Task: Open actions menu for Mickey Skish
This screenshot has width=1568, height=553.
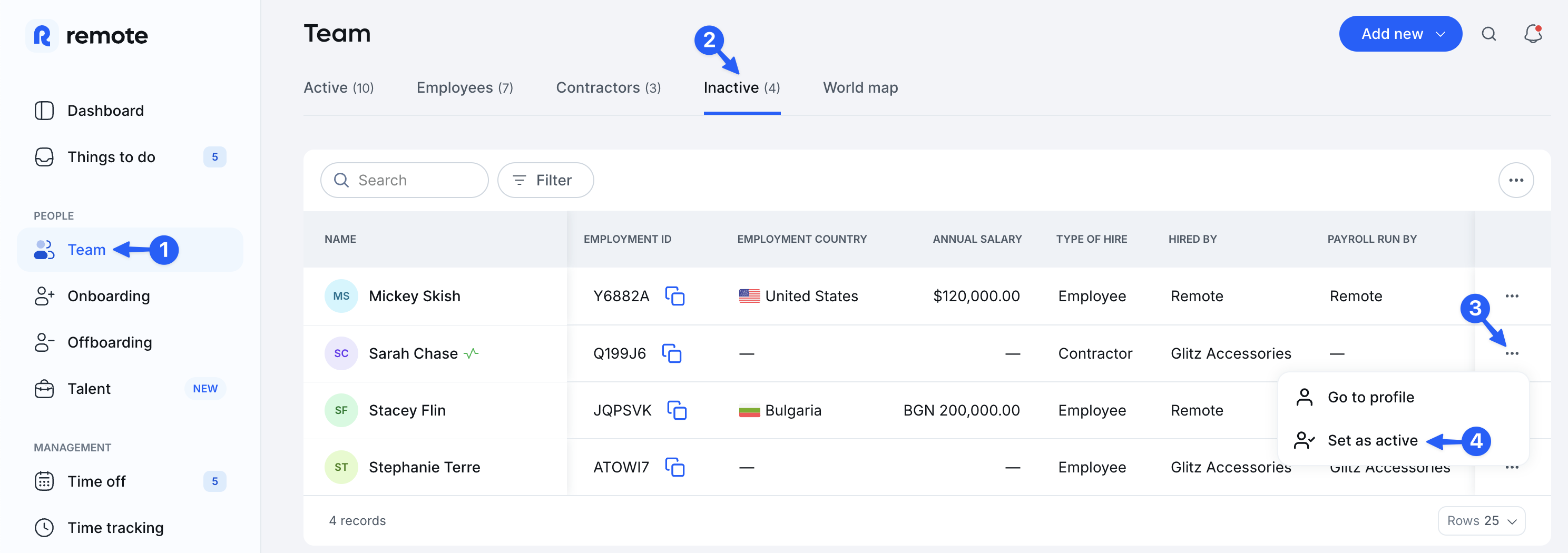Action: pyautogui.click(x=1512, y=297)
